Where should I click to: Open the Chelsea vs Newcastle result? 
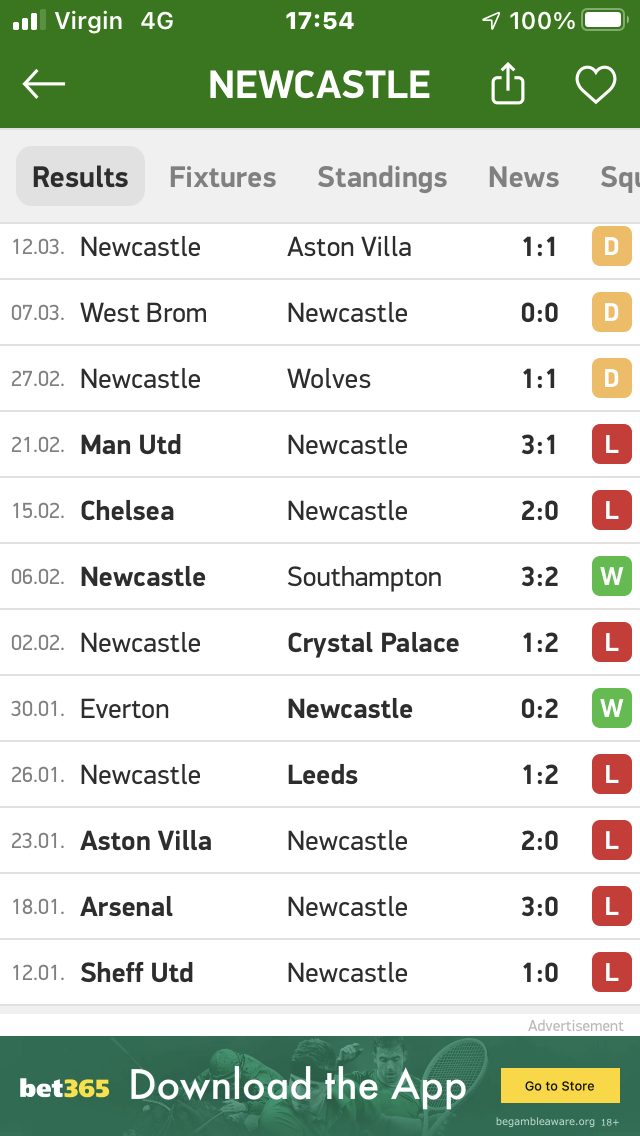click(320, 510)
